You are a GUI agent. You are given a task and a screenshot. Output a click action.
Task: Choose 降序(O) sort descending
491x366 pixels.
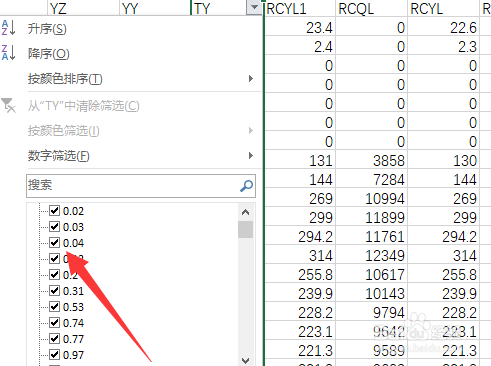48,54
